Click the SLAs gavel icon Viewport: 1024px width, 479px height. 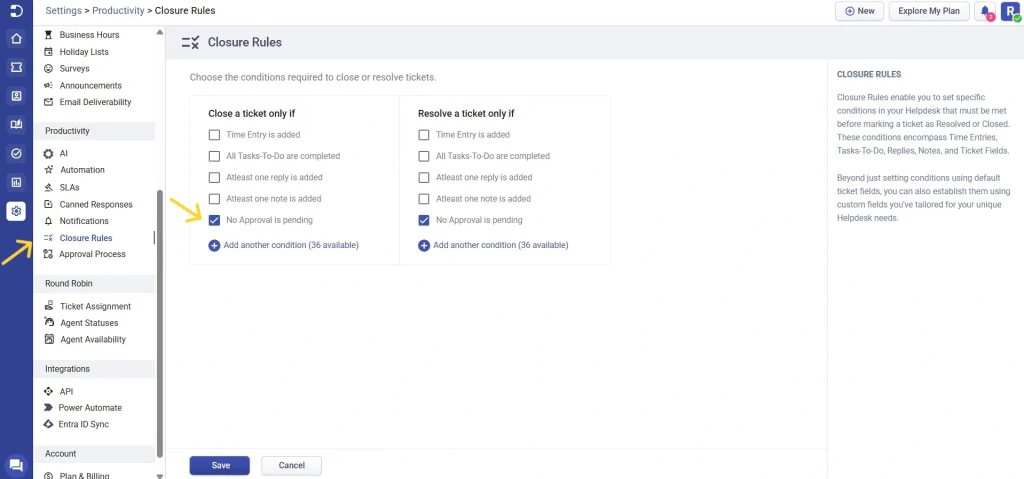pos(48,188)
